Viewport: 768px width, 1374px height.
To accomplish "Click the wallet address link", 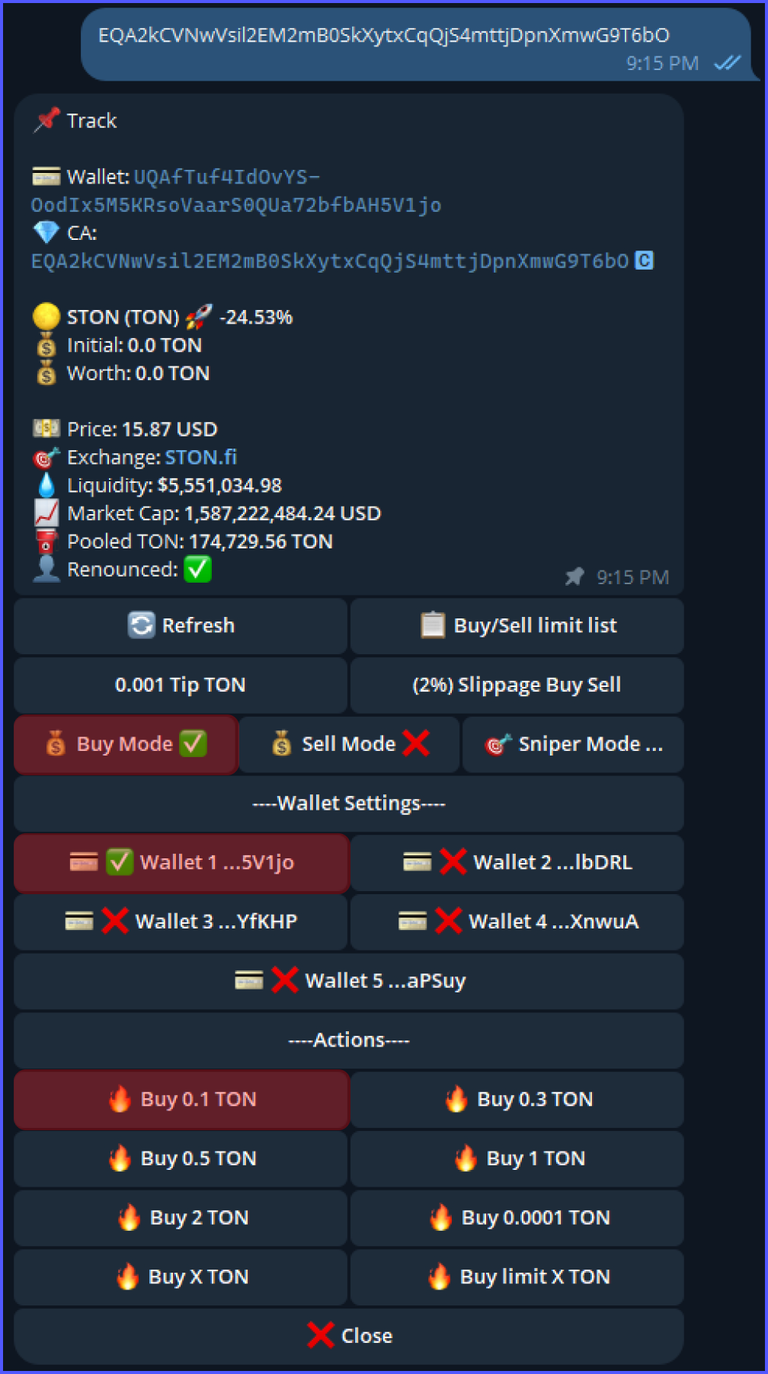I will tap(236, 191).
